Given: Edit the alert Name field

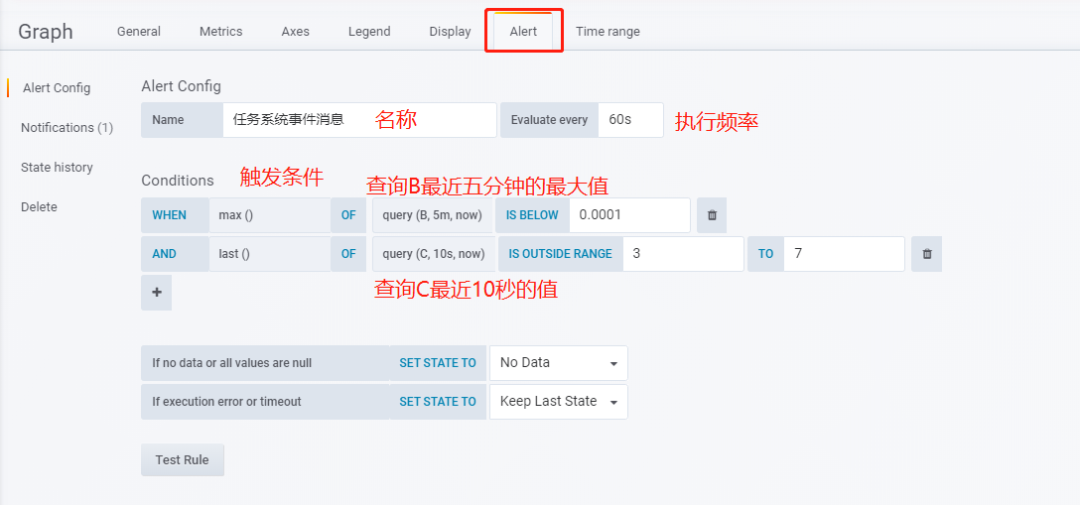Looking at the screenshot, I should [359, 120].
